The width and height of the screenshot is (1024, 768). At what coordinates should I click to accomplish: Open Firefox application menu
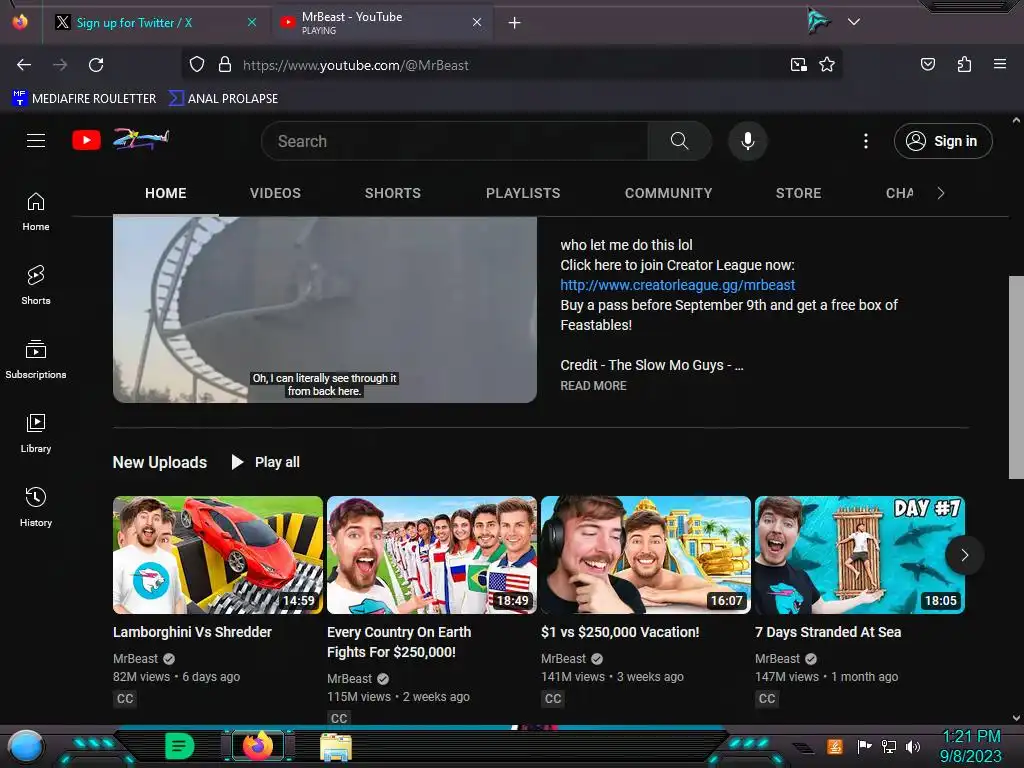[x=999, y=64]
